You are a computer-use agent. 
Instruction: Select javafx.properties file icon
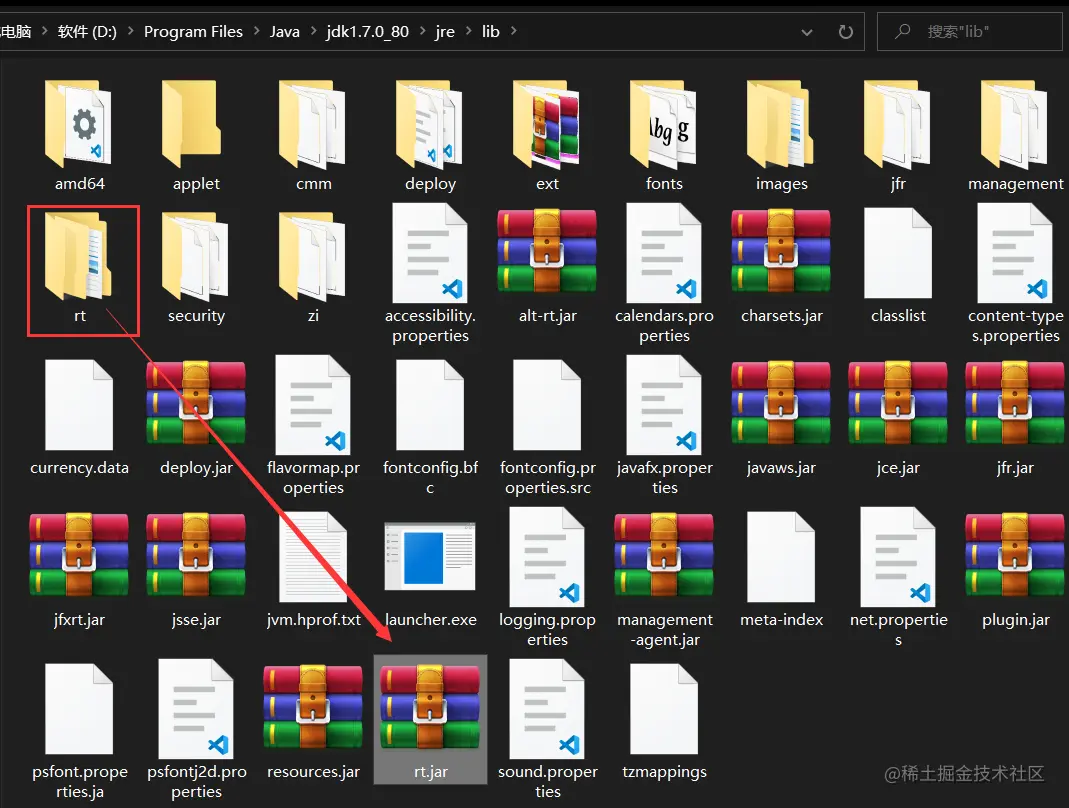pyautogui.click(x=664, y=405)
